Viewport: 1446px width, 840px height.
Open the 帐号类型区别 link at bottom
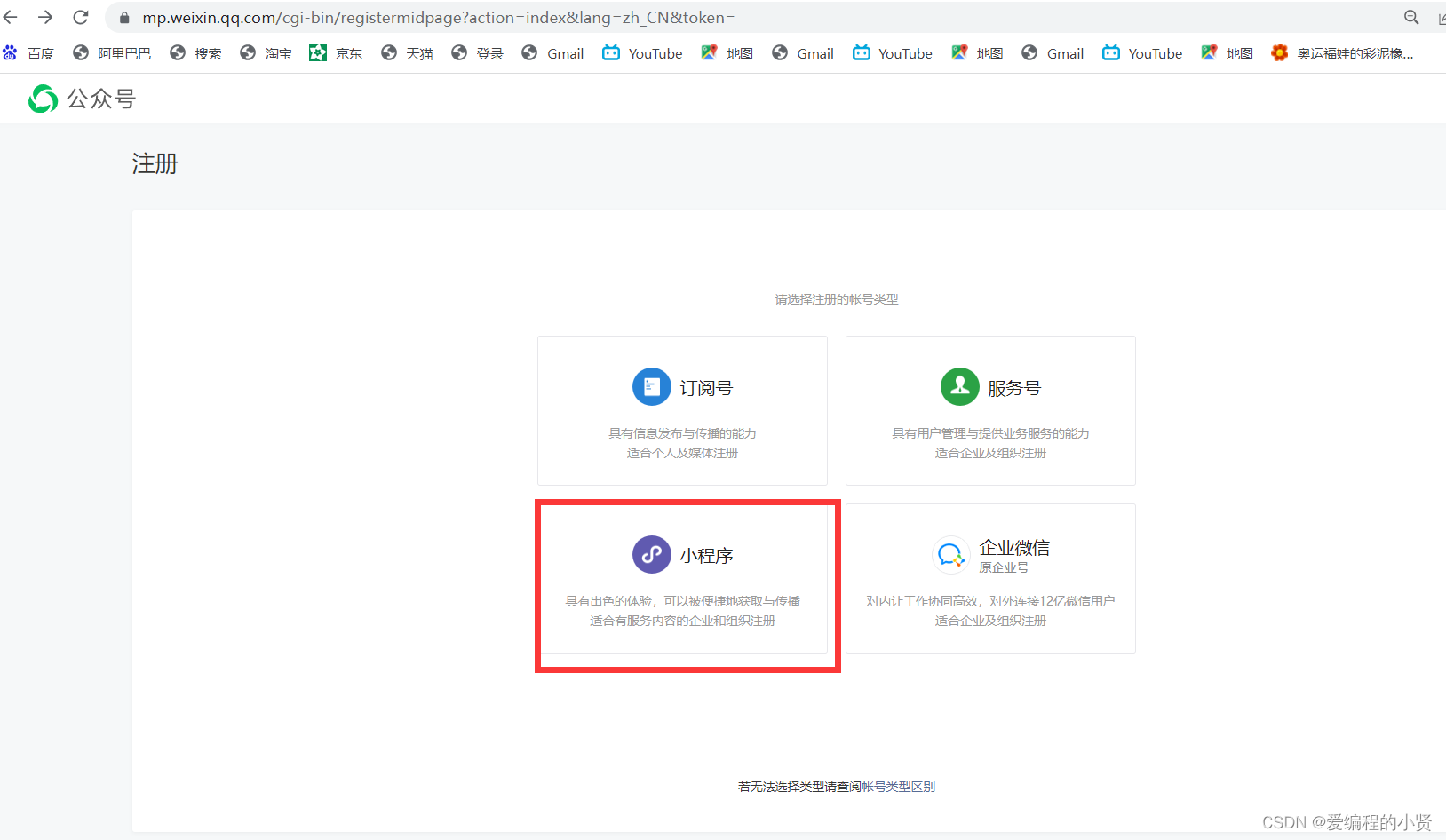click(898, 787)
